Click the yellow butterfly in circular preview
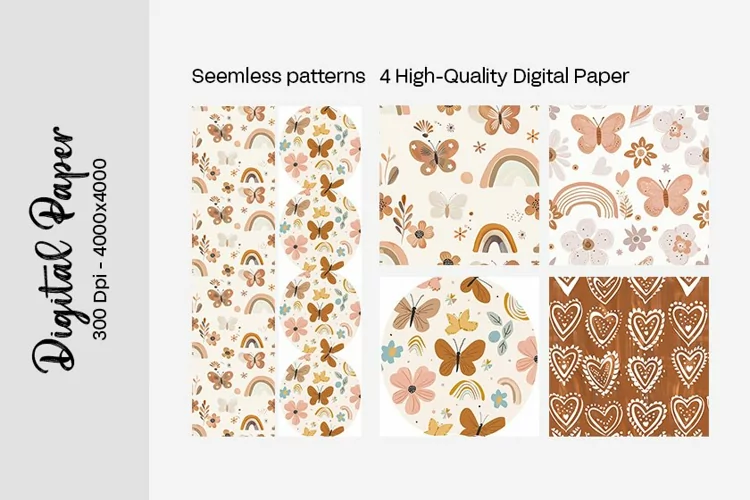Viewport: 750px width, 500px height. coord(461,322)
